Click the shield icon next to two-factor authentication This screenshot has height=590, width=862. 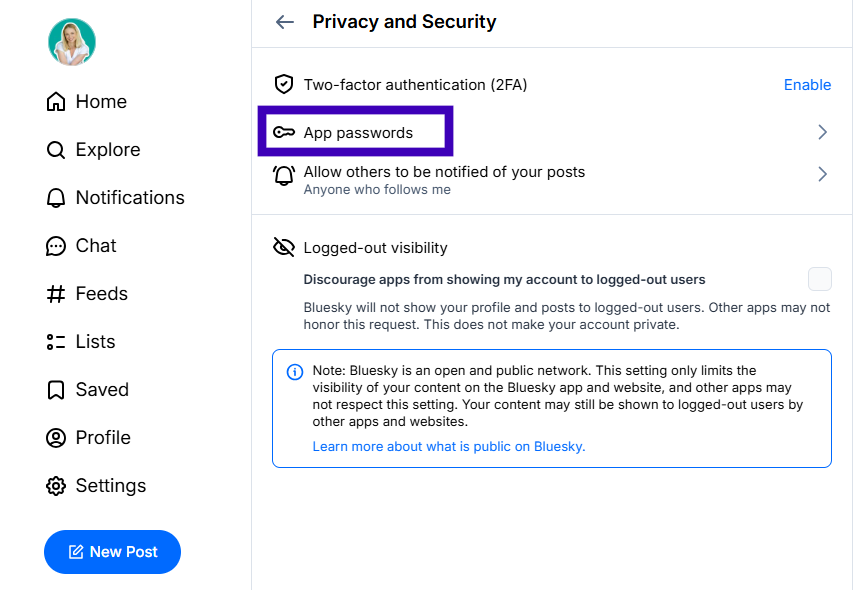(283, 84)
